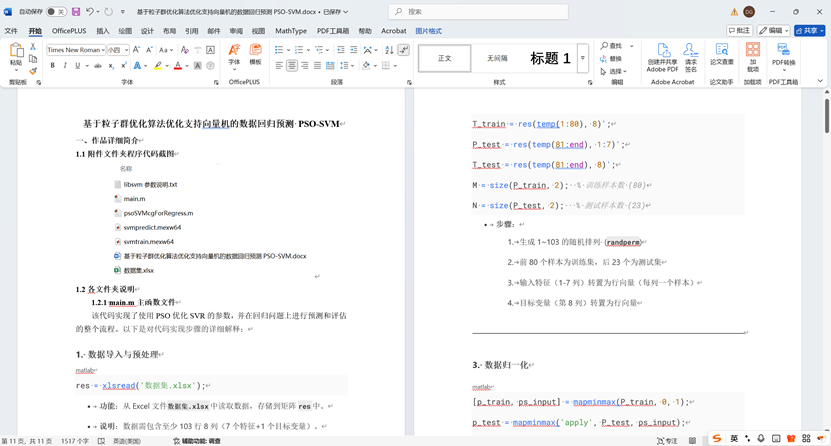This screenshot has width=831, height=446.
Task: Switch to the 图片格式 Picture Format tab
Action: [x=429, y=31]
